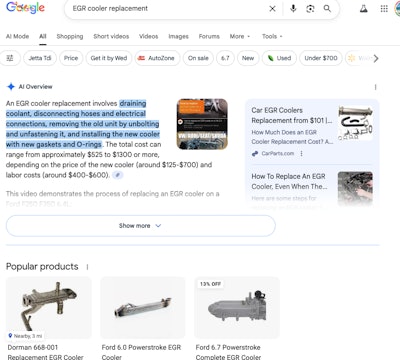View the CarParts EGR cooler thumbnail
400x360 pixels.
click(x=355, y=123)
